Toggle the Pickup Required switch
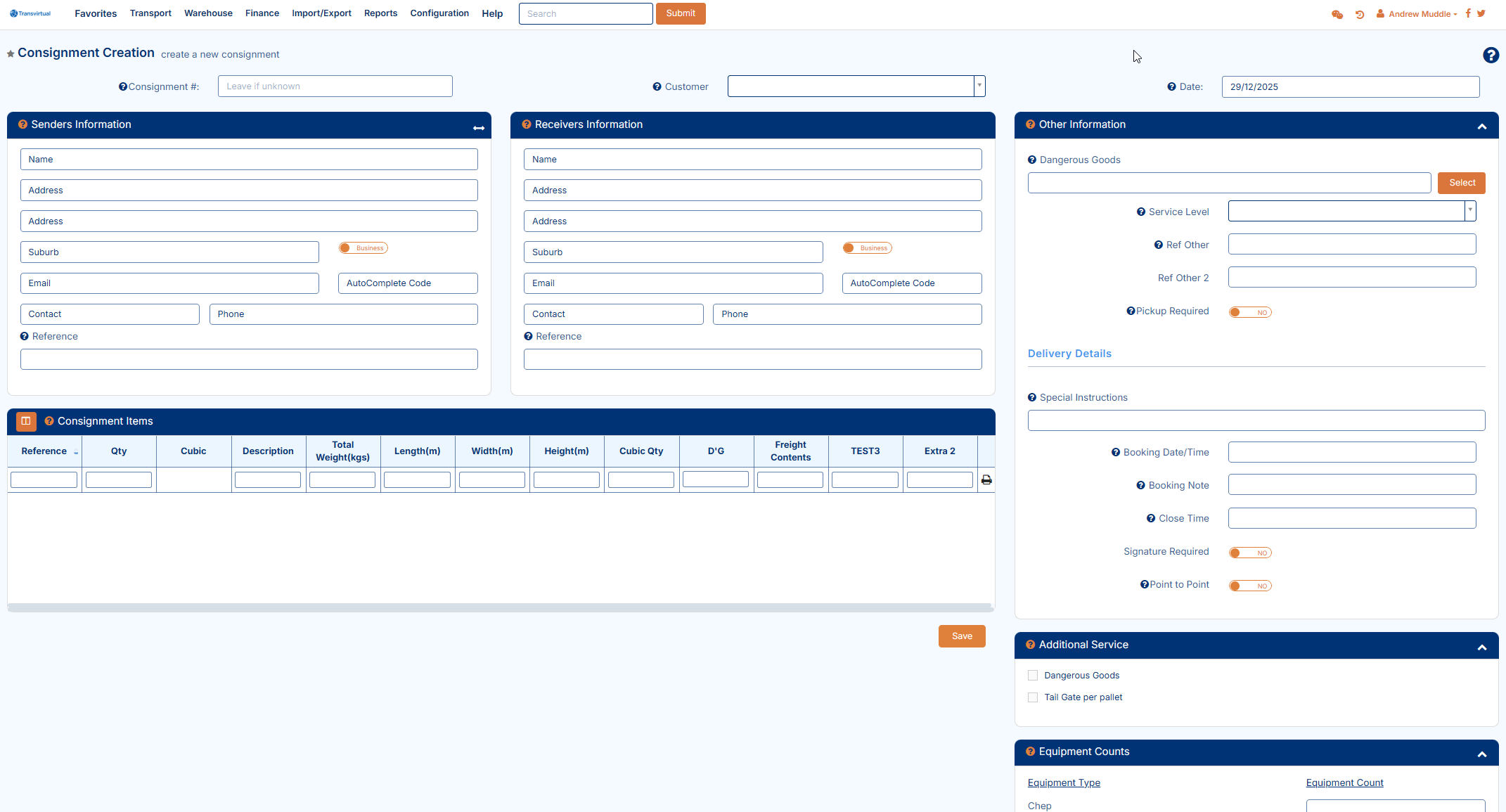The width and height of the screenshot is (1506, 812). (x=1249, y=312)
